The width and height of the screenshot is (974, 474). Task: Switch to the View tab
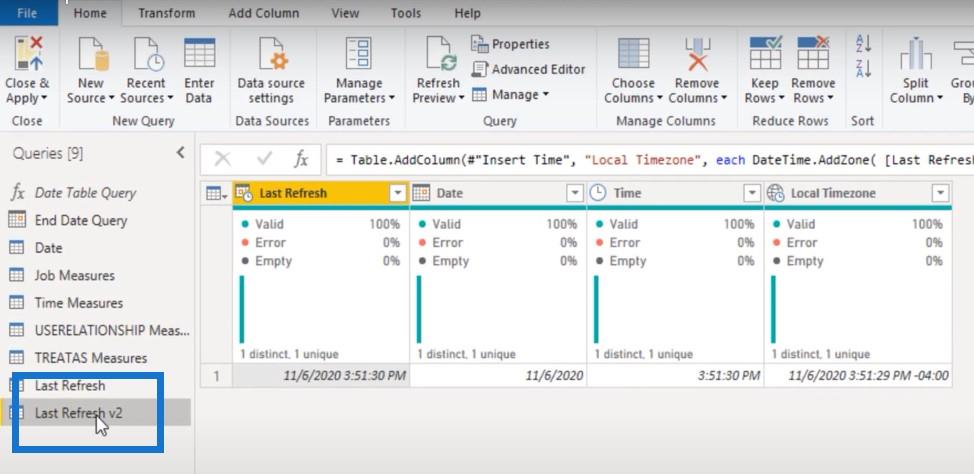point(345,13)
